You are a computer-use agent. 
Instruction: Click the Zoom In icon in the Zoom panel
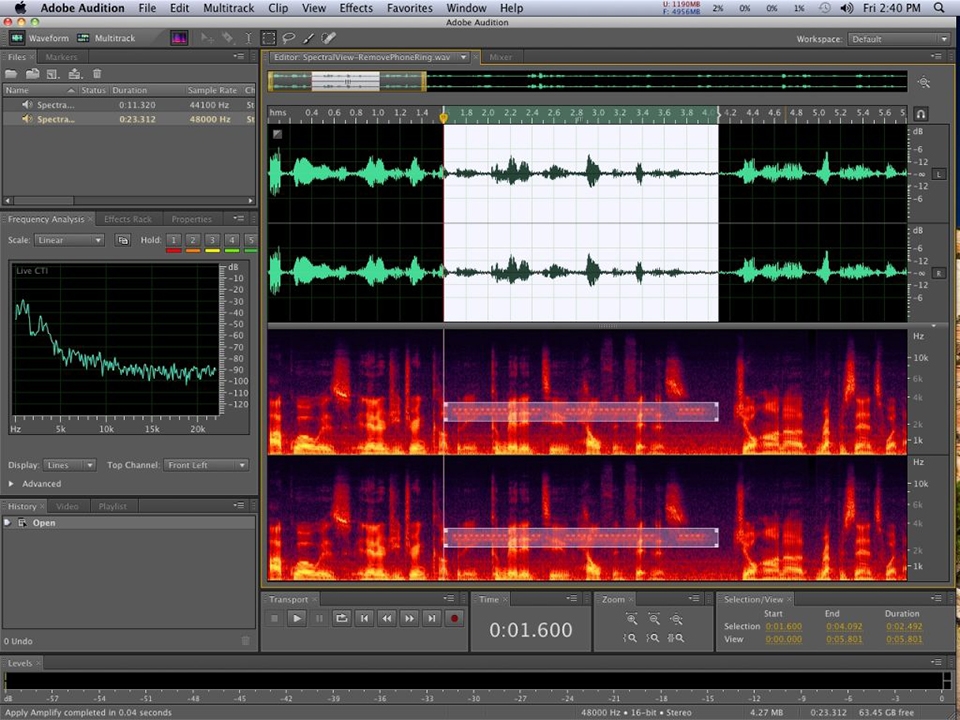[632, 620]
